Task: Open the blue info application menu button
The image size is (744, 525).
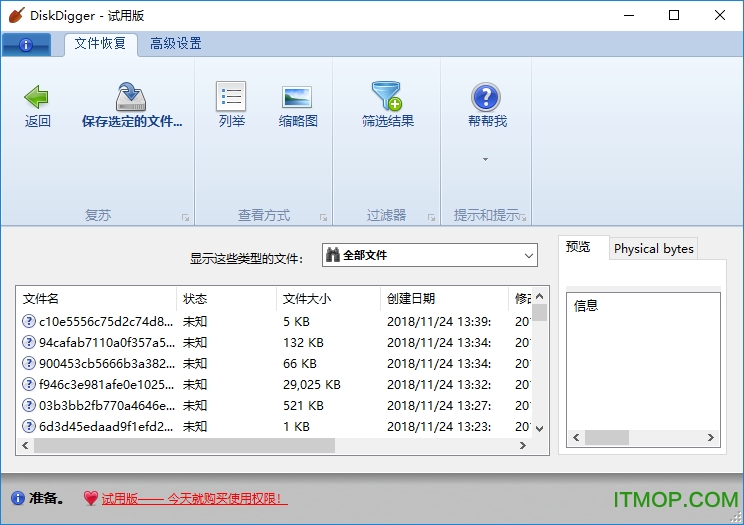Action: 26,45
